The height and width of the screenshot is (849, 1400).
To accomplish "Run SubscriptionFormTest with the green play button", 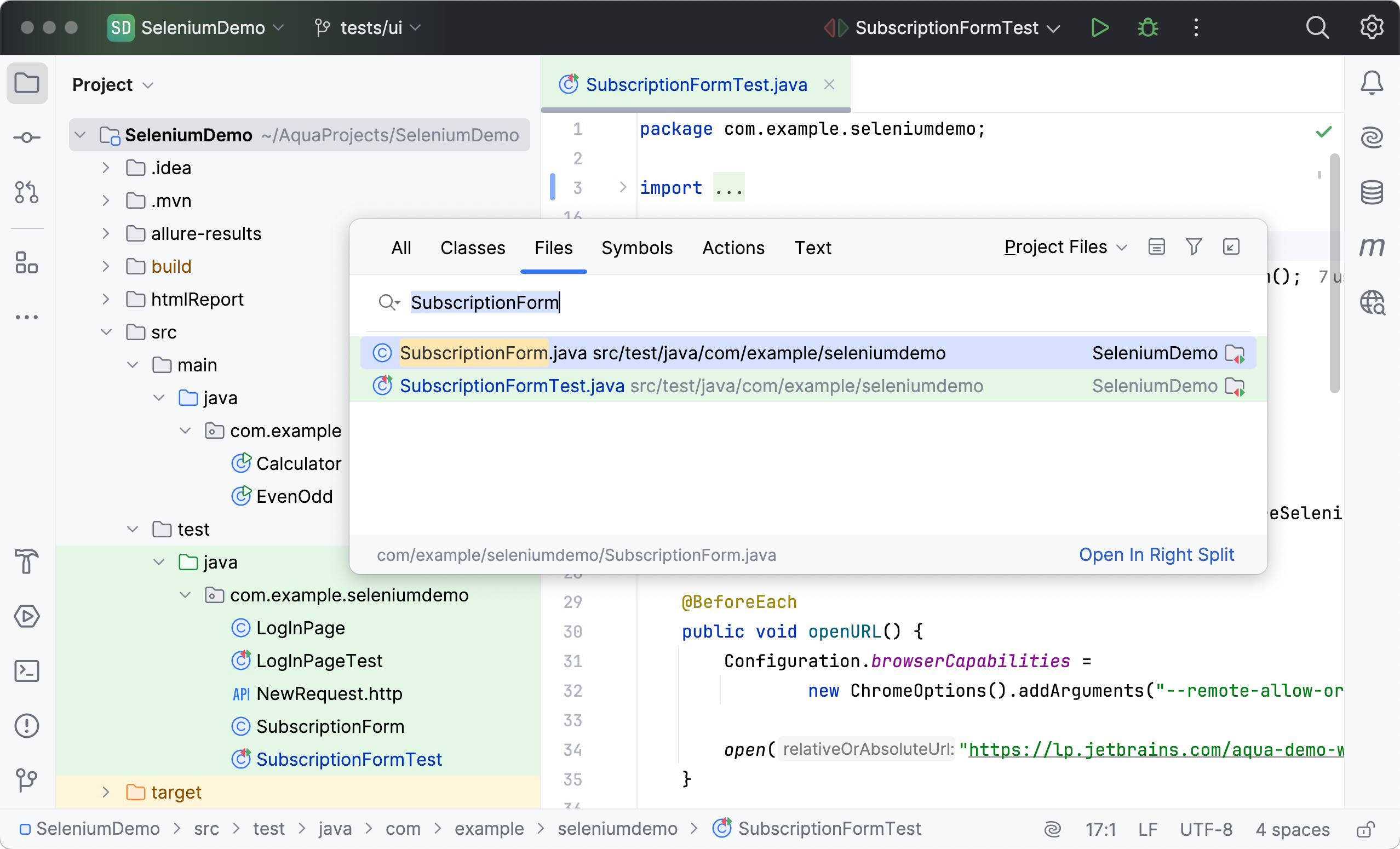I will click(x=1099, y=27).
